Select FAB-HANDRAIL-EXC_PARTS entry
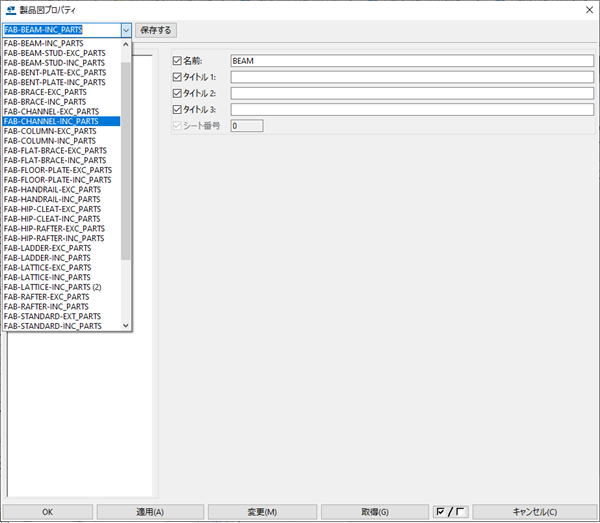This screenshot has width=600, height=523. click(62, 189)
